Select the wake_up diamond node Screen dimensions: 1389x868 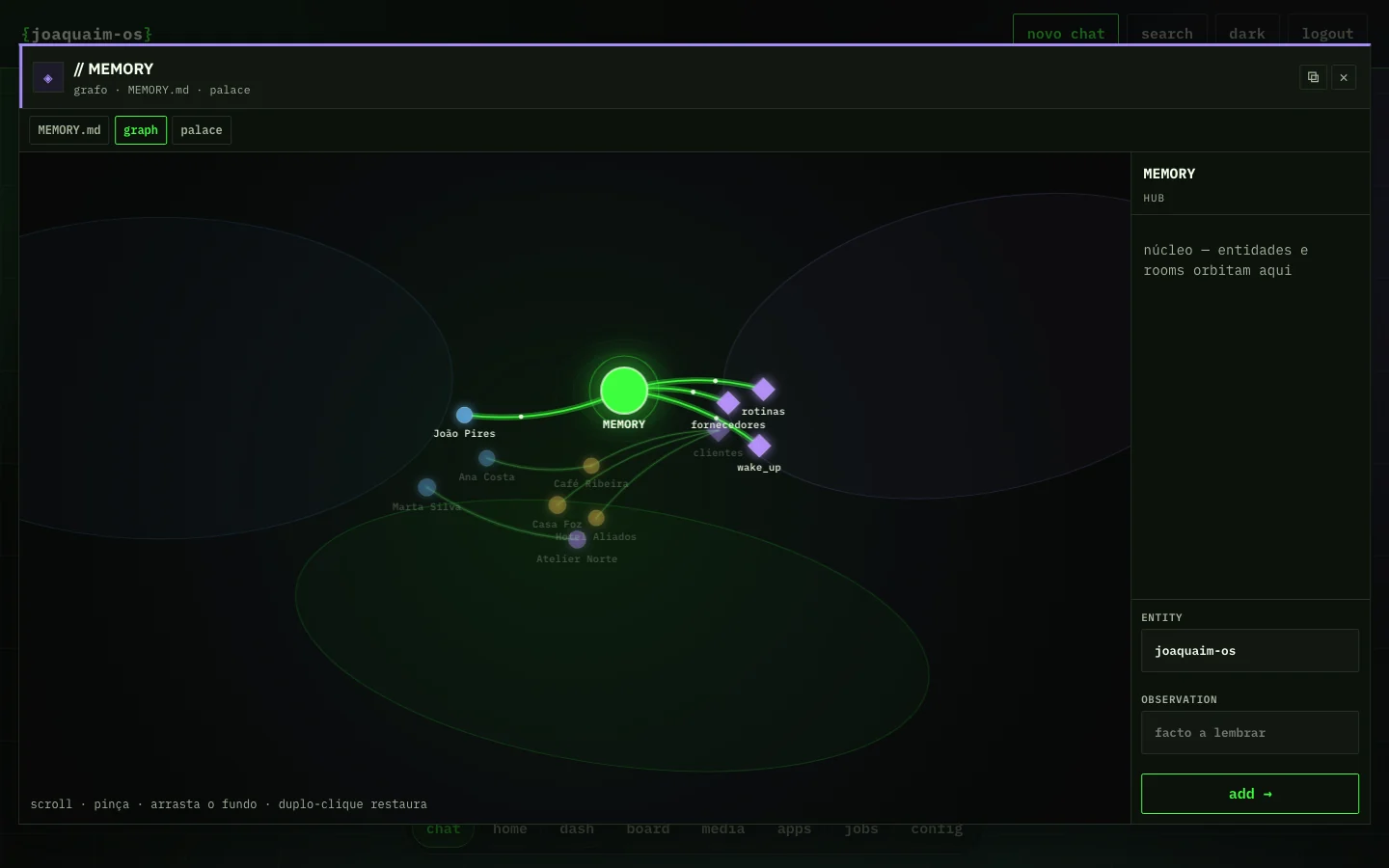coord(759,446)
